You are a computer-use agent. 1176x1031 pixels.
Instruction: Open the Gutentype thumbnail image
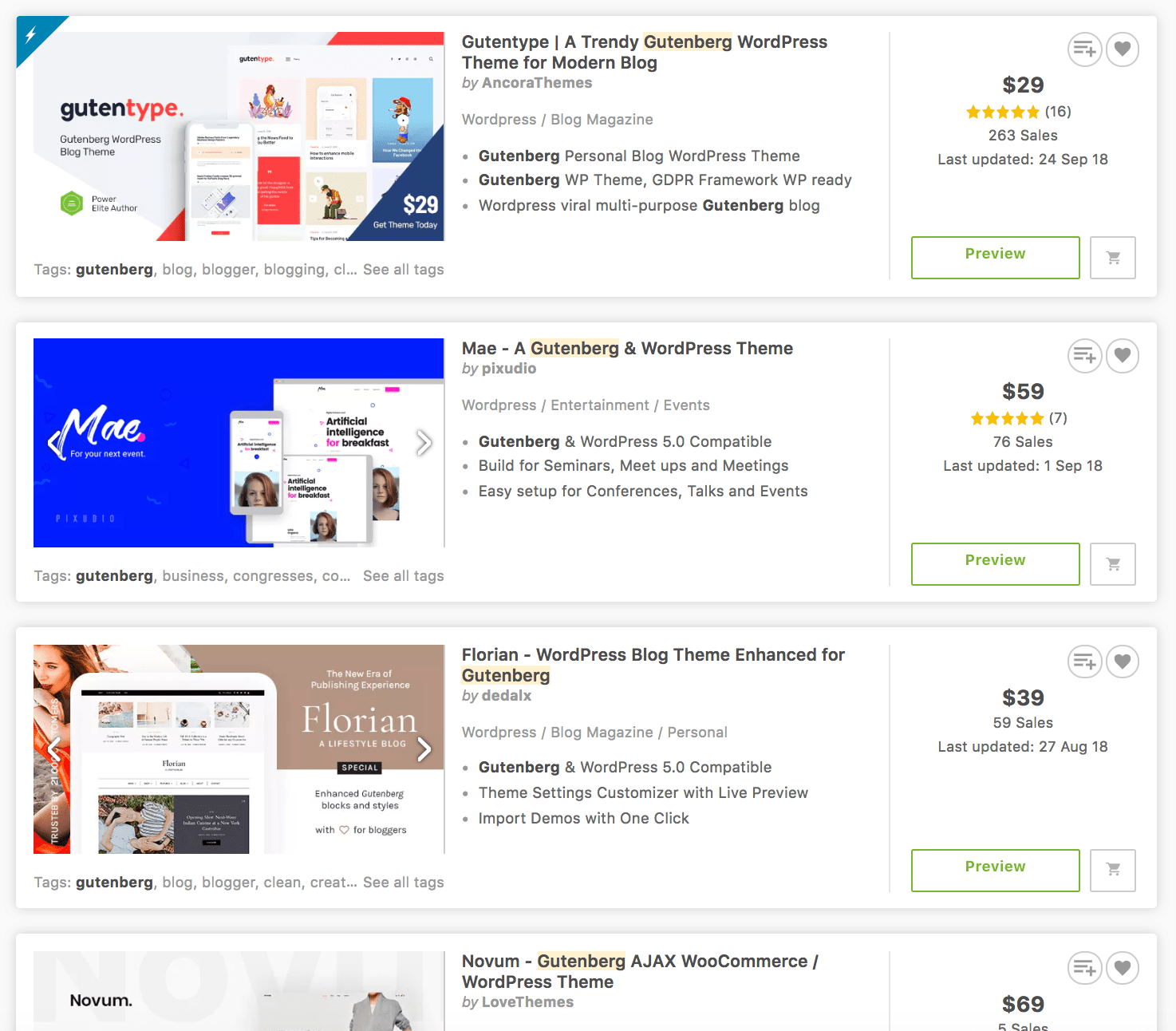coord(239,136)
